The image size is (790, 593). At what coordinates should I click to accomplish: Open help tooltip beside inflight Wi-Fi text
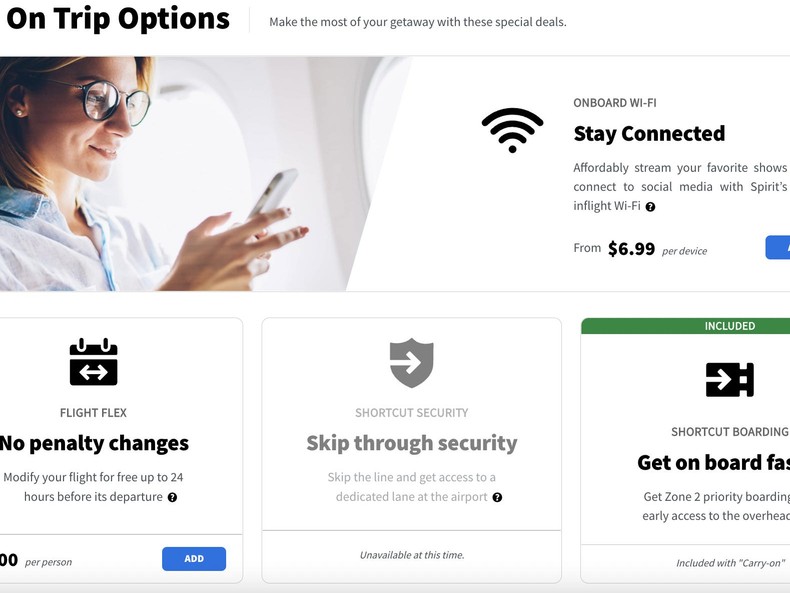click(x=650, y=207)
